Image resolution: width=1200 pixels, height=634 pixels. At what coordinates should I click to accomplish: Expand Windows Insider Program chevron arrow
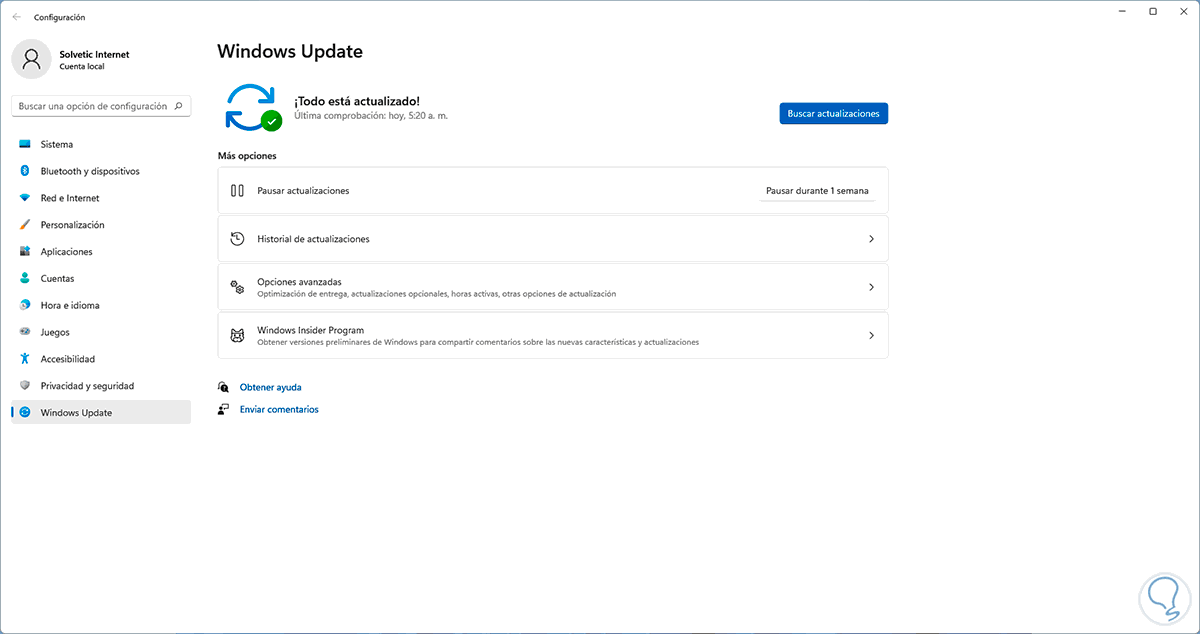(x=871, y=335)
